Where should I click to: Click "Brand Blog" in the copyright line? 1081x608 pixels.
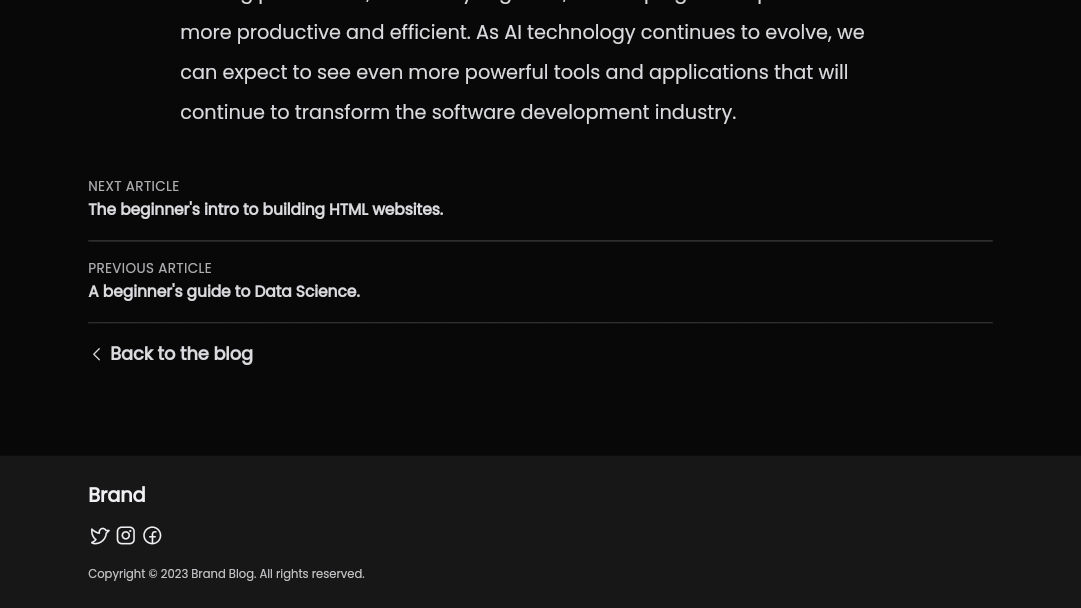coord(222,574)
